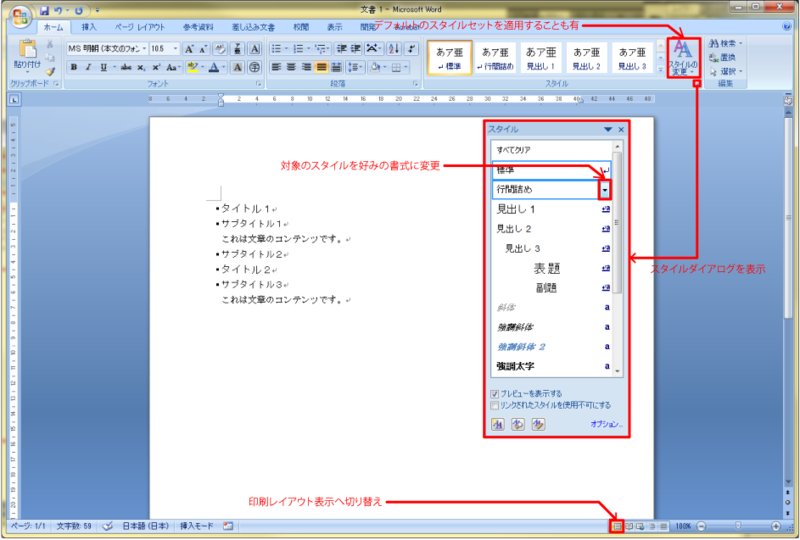Viewport: 800px width, 540px height.
Task: Decrease the paragraph indent
Action: pyautogui.click(x=342, y=49)
